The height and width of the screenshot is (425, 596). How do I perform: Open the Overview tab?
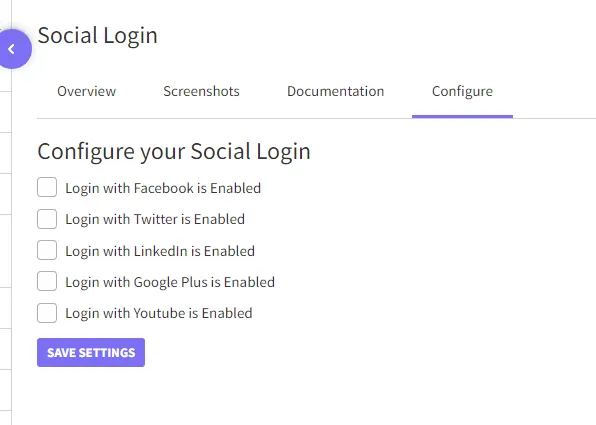click(86, 91)
